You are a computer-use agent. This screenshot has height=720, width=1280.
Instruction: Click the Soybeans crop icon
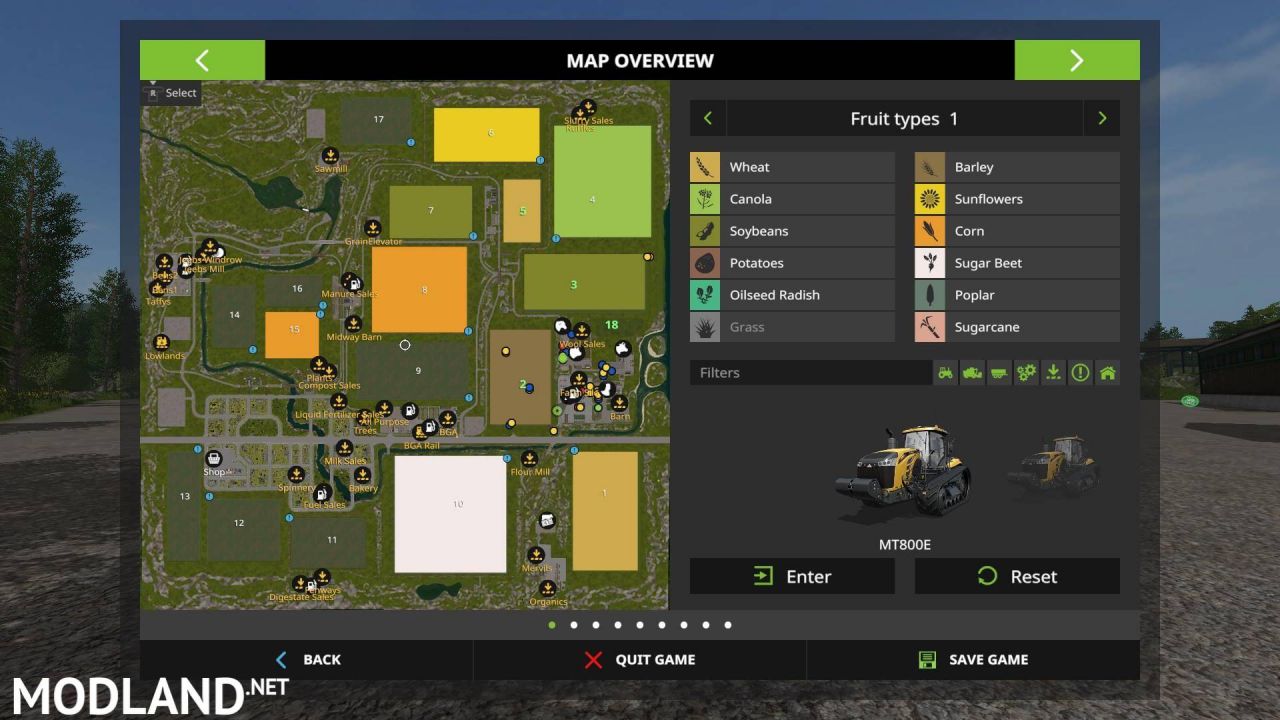click(705, 231)
